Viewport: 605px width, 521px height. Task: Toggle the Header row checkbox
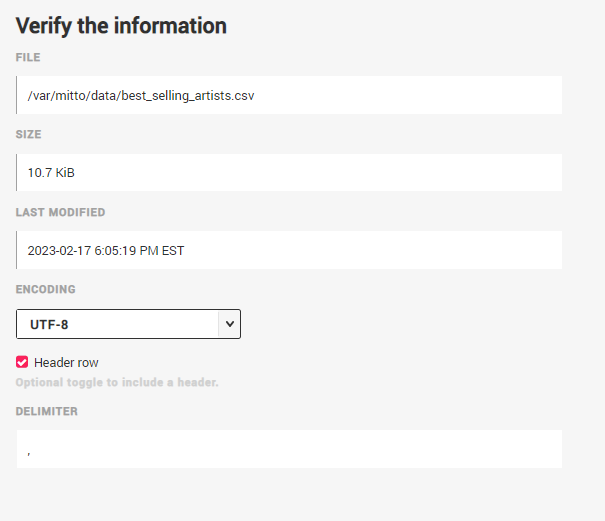pos(22,362)
